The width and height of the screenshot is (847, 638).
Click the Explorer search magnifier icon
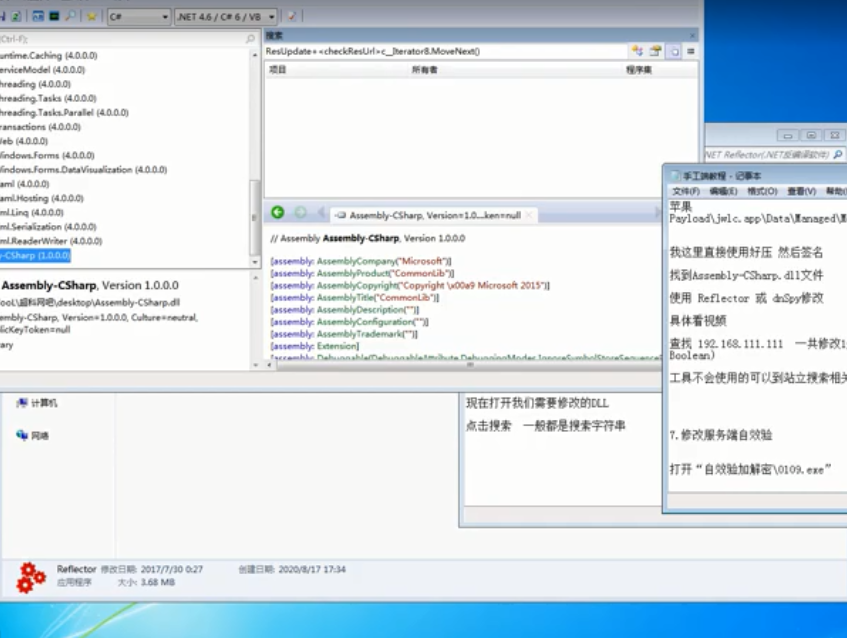838,155
